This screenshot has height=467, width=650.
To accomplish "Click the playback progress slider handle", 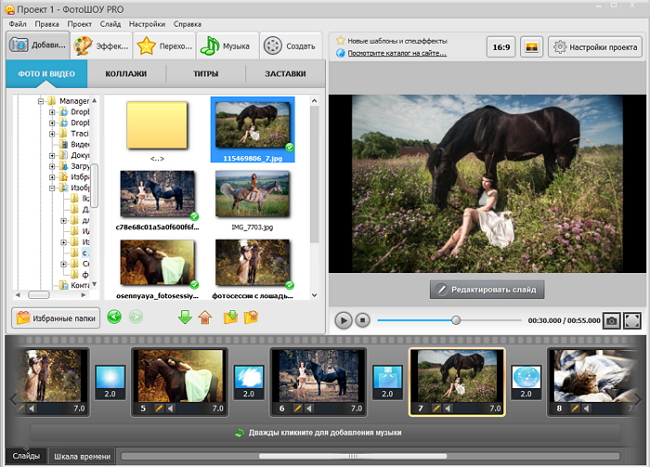I will tap(456, 320).
